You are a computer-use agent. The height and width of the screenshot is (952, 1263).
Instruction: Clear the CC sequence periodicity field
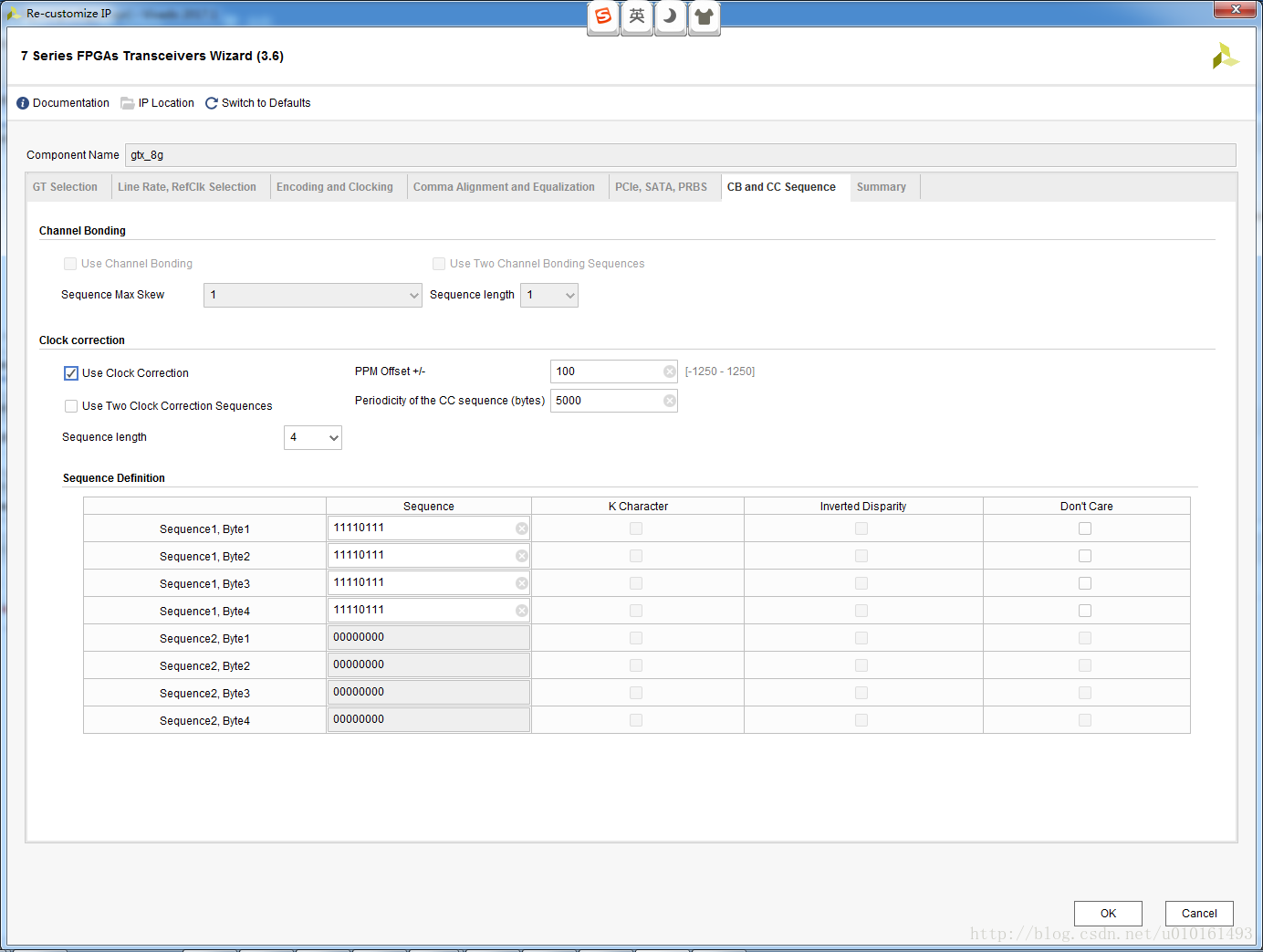[670, 401]
